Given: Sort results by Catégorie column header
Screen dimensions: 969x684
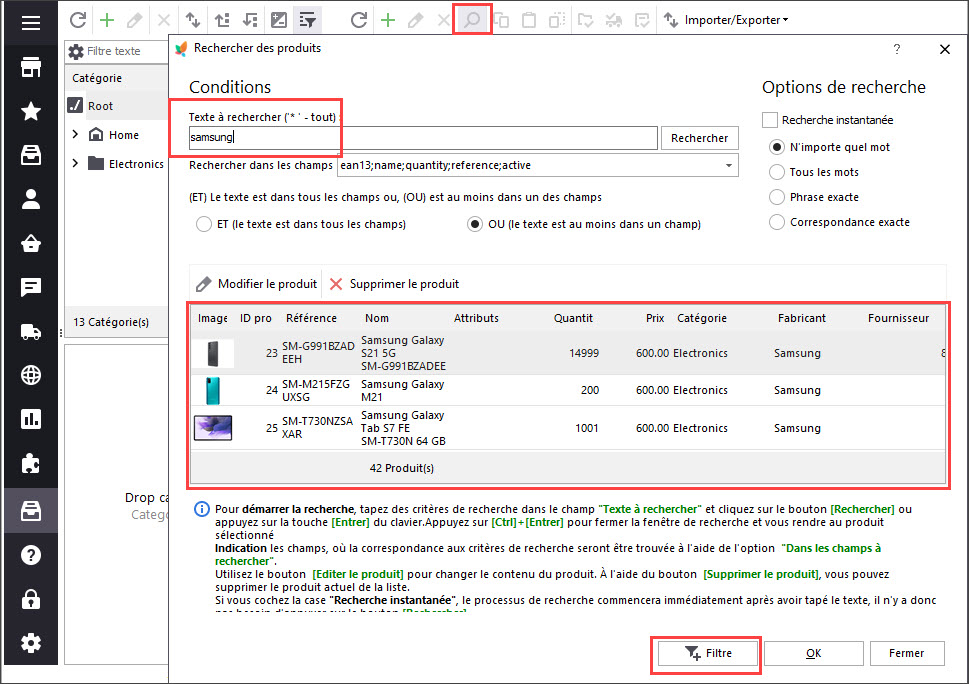Looking at the screenshot, I should (x=701, y=318).
